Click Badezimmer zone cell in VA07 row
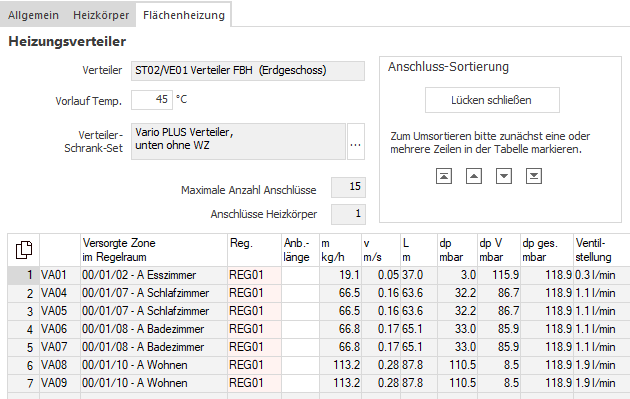The image size is (630, 399). 154,347
